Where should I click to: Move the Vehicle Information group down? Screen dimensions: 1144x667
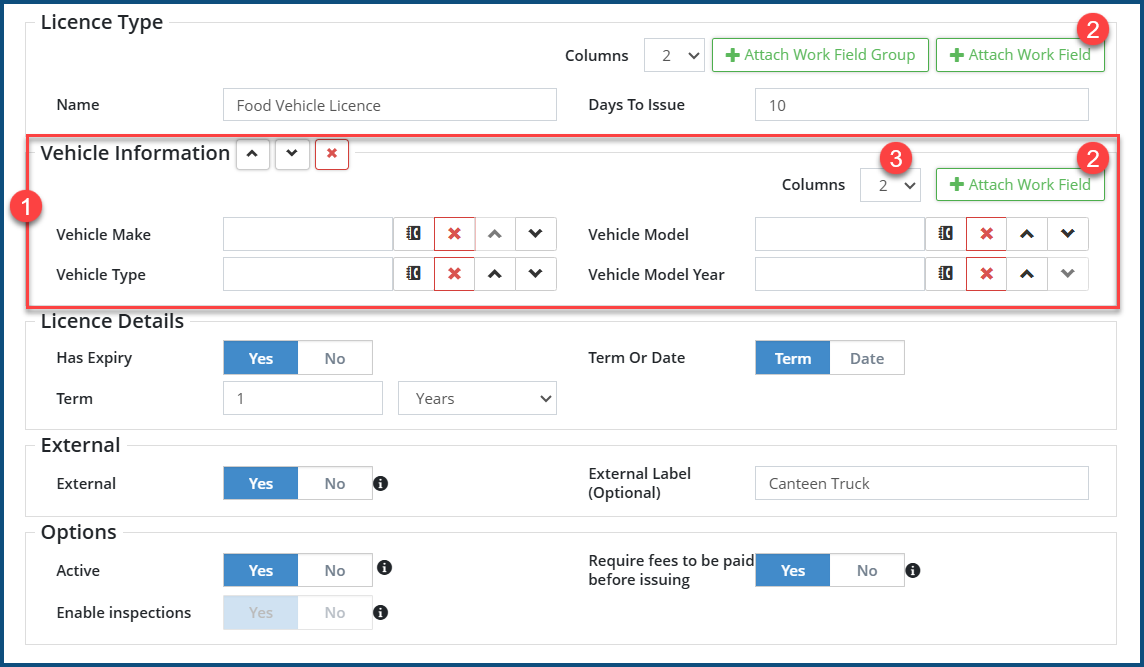pyautogui.click(x=292, y=154)
